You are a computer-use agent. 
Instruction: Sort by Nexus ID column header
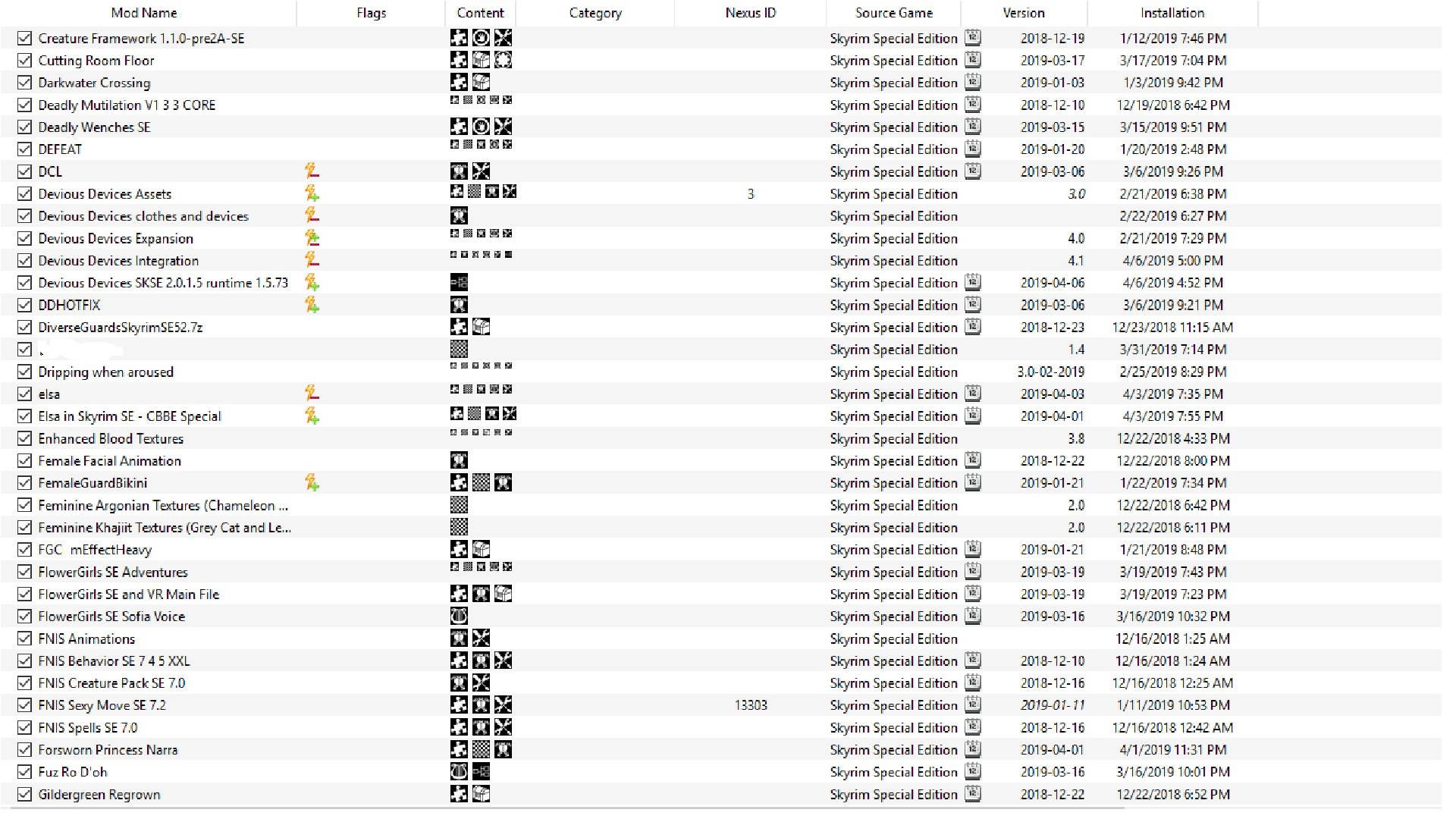coord(750,13)
